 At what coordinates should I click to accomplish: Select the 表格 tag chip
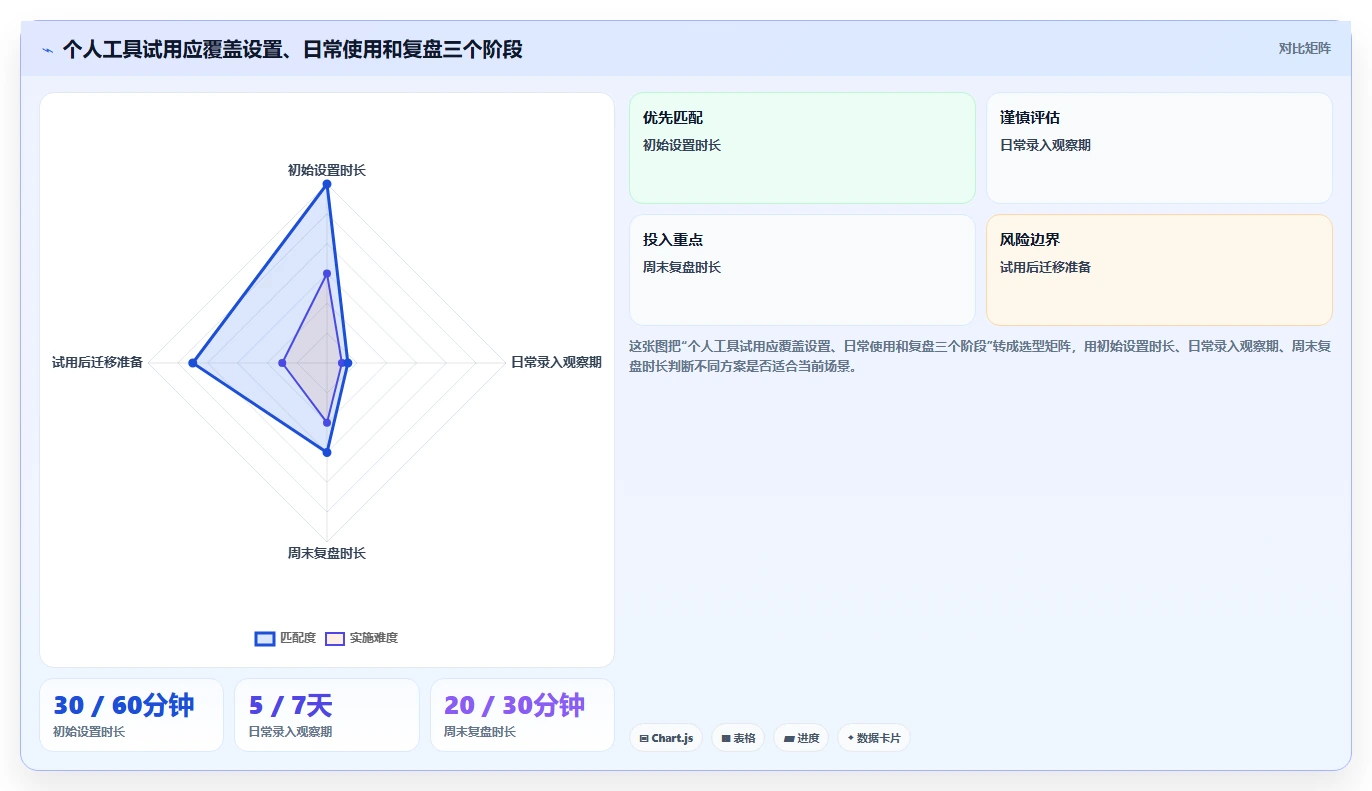(738, 738)
